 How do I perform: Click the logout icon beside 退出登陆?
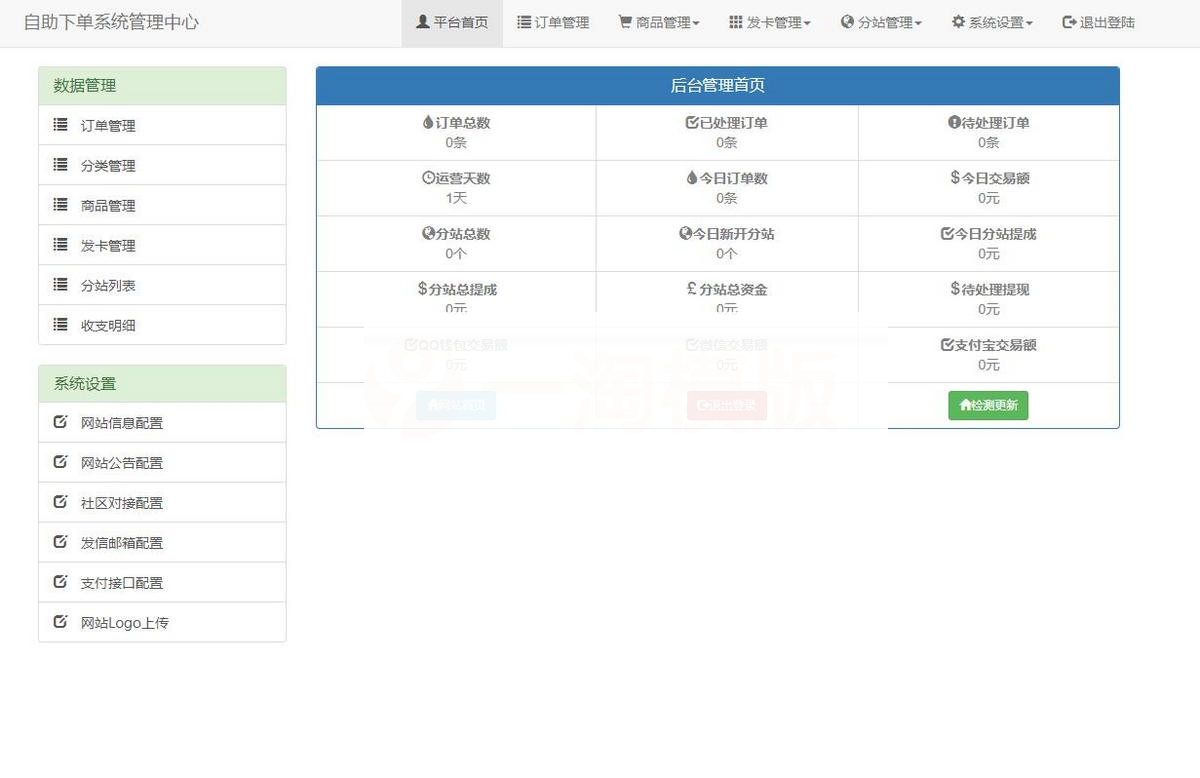(x=1068, y=22)
